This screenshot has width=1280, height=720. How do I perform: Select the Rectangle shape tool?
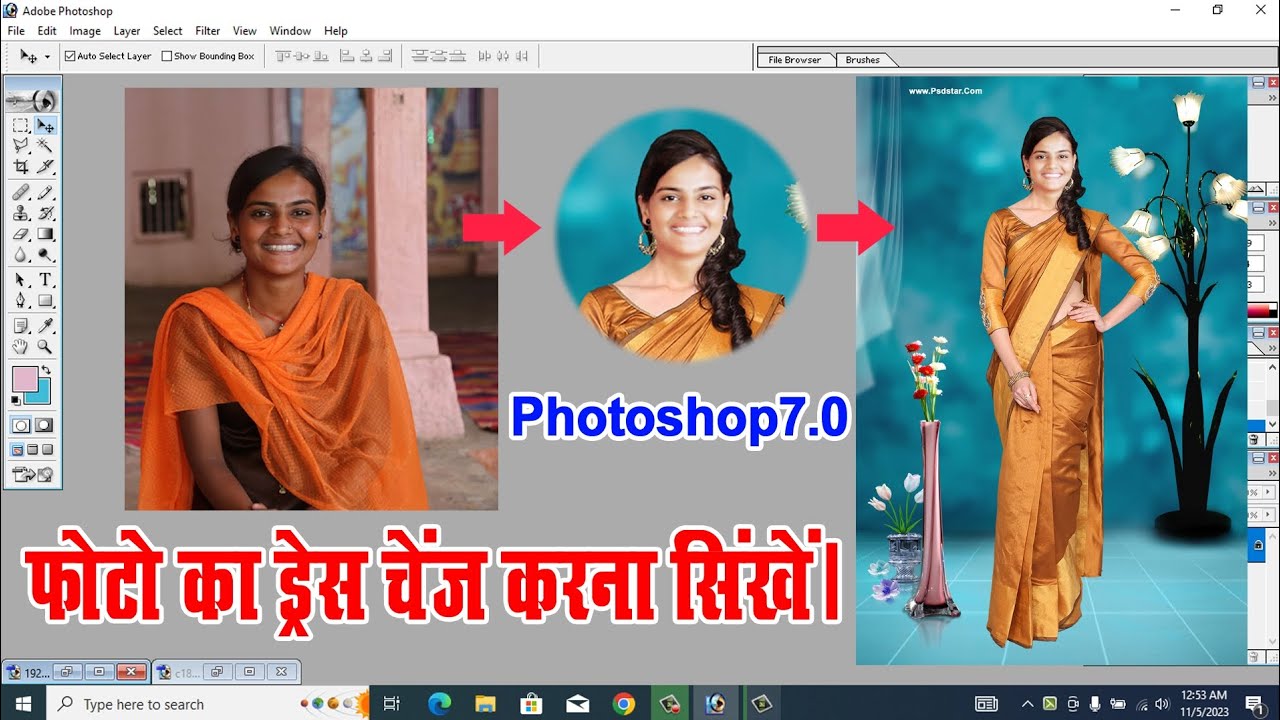45,301
